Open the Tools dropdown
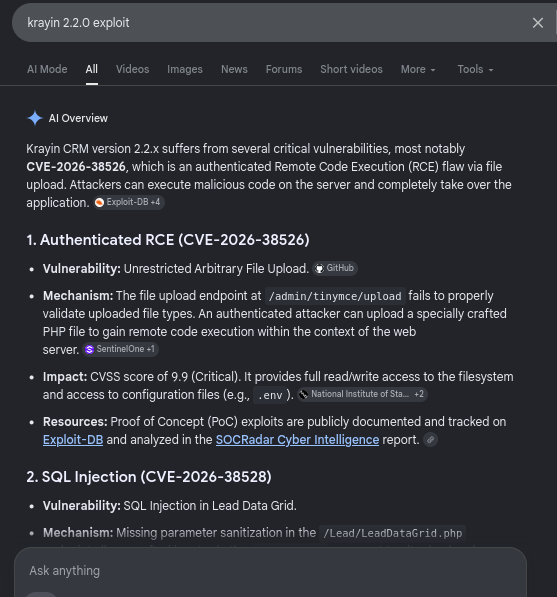Viewport: 557px width, 597px height. pos(475,69)
